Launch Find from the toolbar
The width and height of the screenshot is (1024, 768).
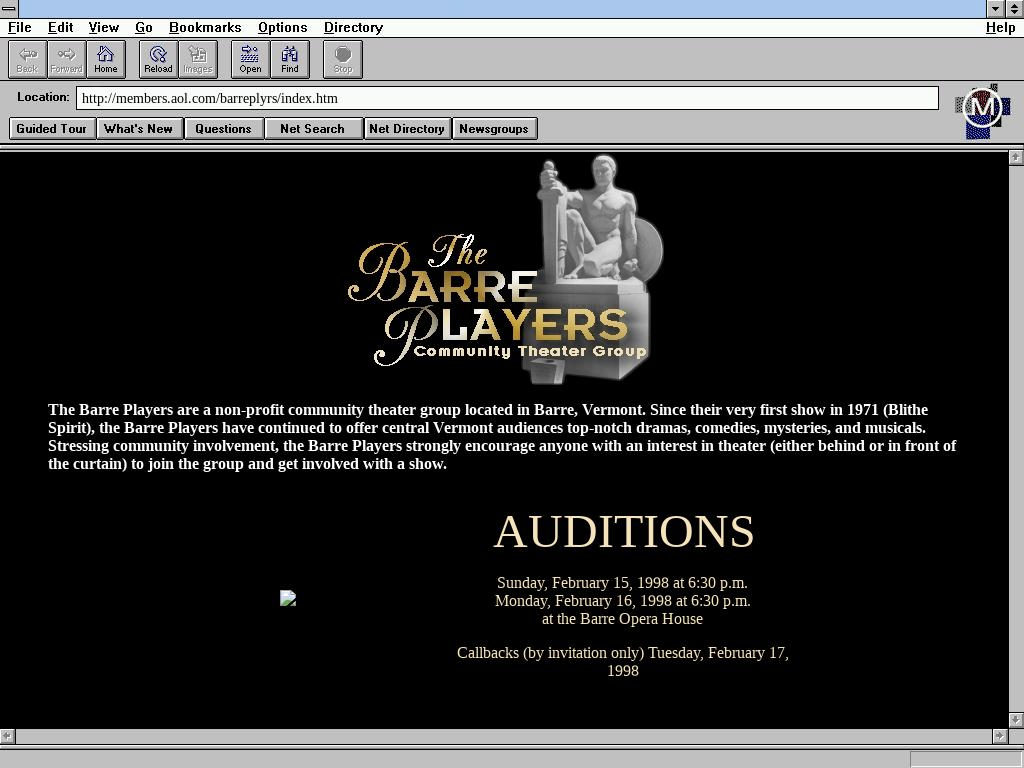[x=289, y=59]
